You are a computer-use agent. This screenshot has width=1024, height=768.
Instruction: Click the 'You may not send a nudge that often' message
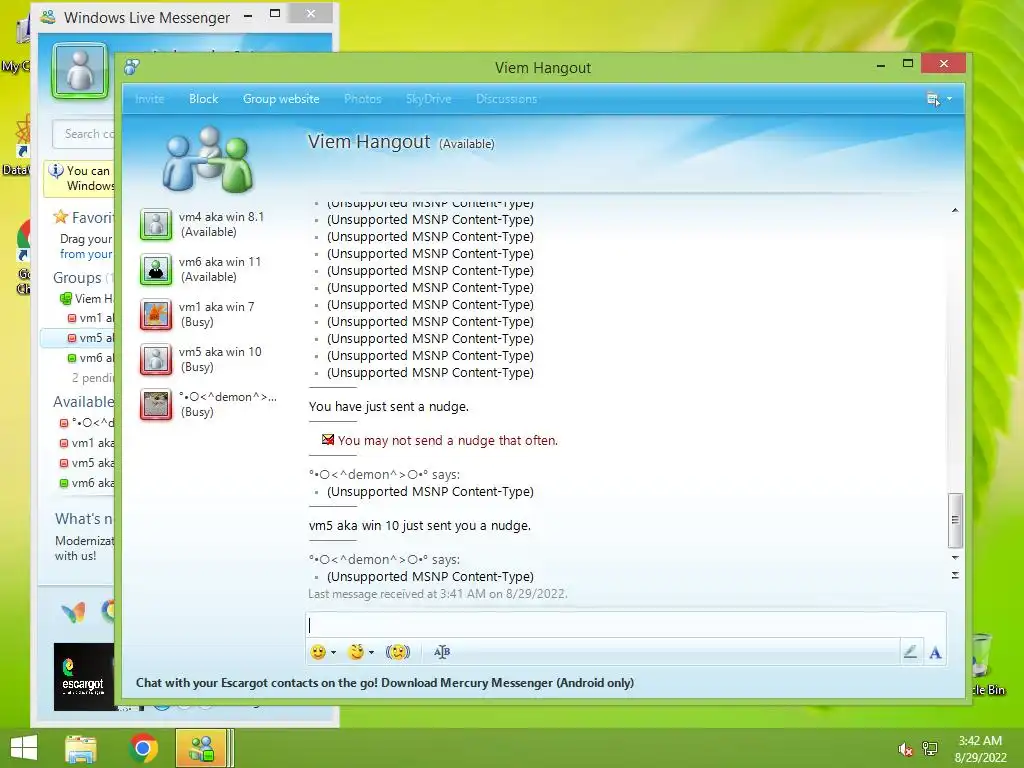click(x=447, y=440)
